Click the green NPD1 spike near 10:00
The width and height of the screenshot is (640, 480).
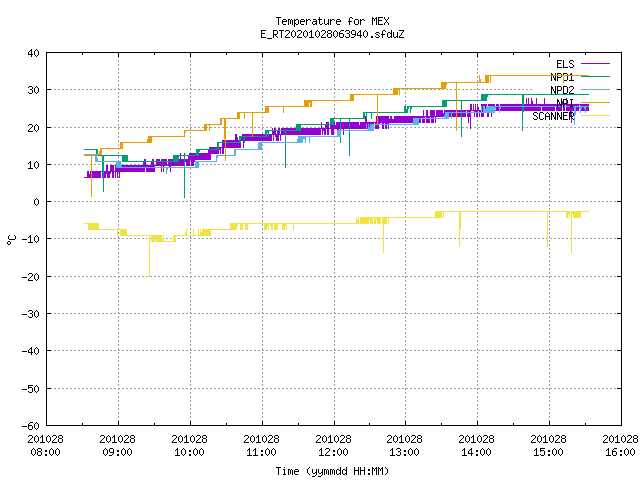click(184, 180)
